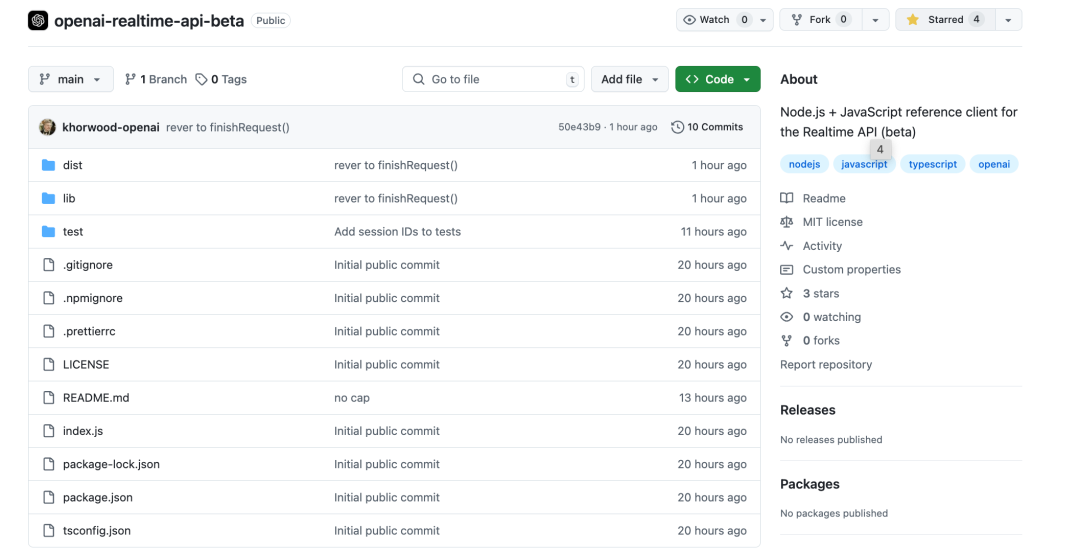Open the khorwood-openai profile link

coord(111,127)
